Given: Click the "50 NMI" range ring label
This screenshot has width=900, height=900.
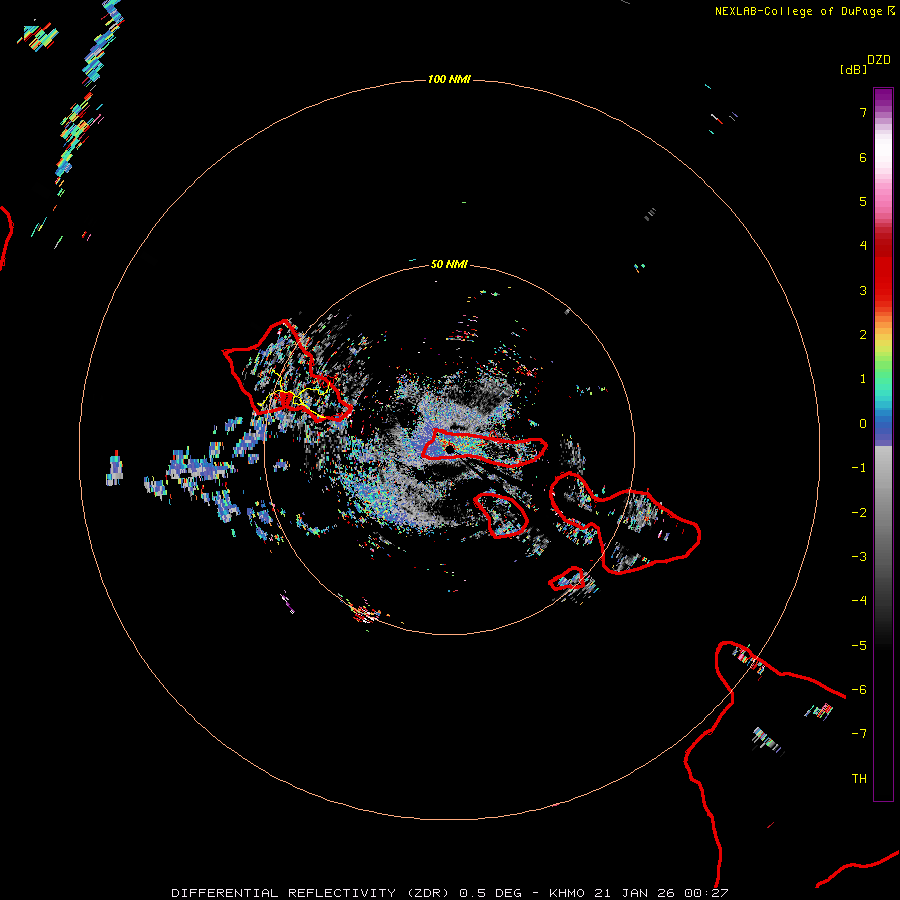Looking at the screenshot, I should click(x=449, y=264).
